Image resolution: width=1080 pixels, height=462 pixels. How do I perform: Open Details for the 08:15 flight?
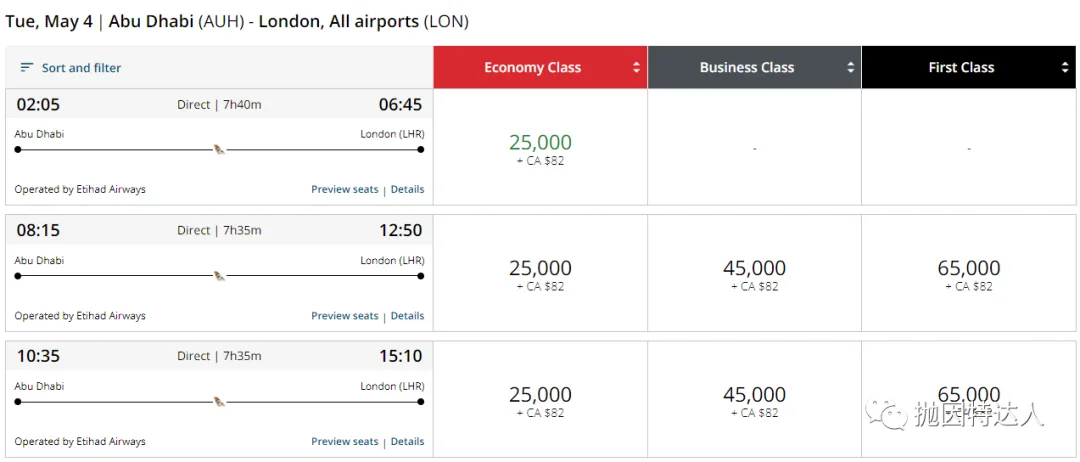tap(407, 316)
